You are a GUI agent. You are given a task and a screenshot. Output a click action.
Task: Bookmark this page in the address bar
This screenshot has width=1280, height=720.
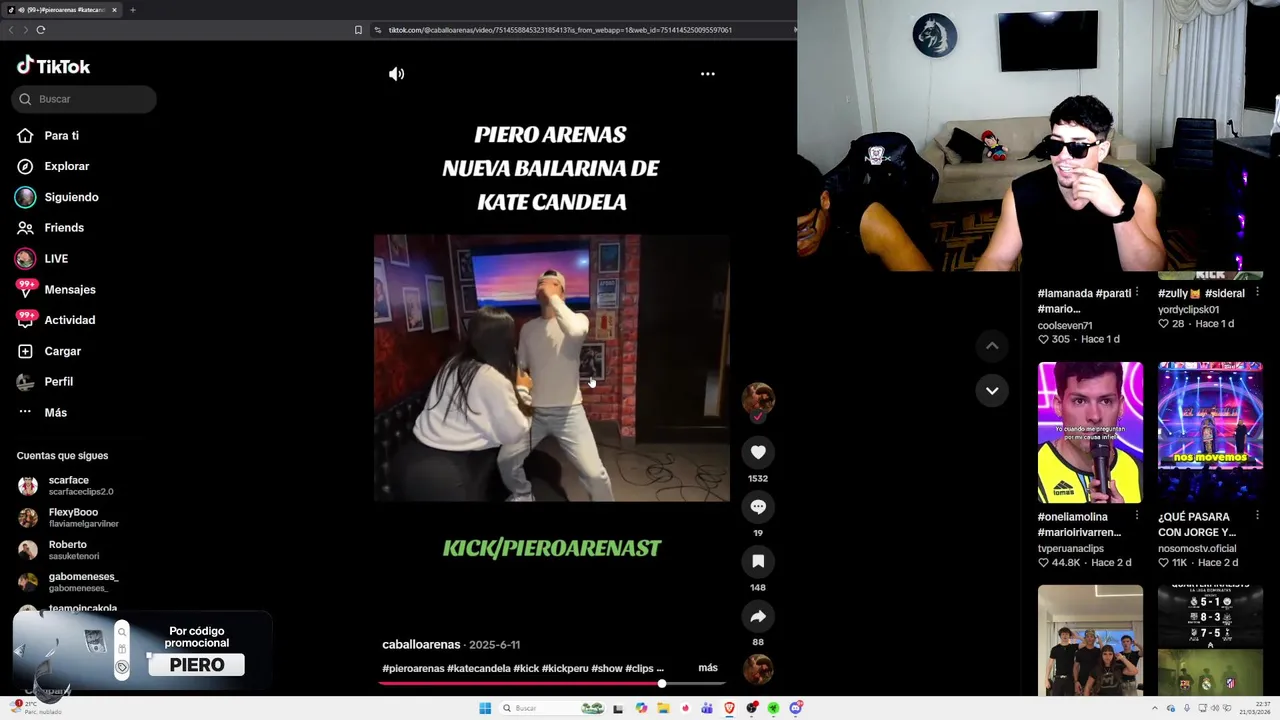pyautogui.click(x=358, y=30)
